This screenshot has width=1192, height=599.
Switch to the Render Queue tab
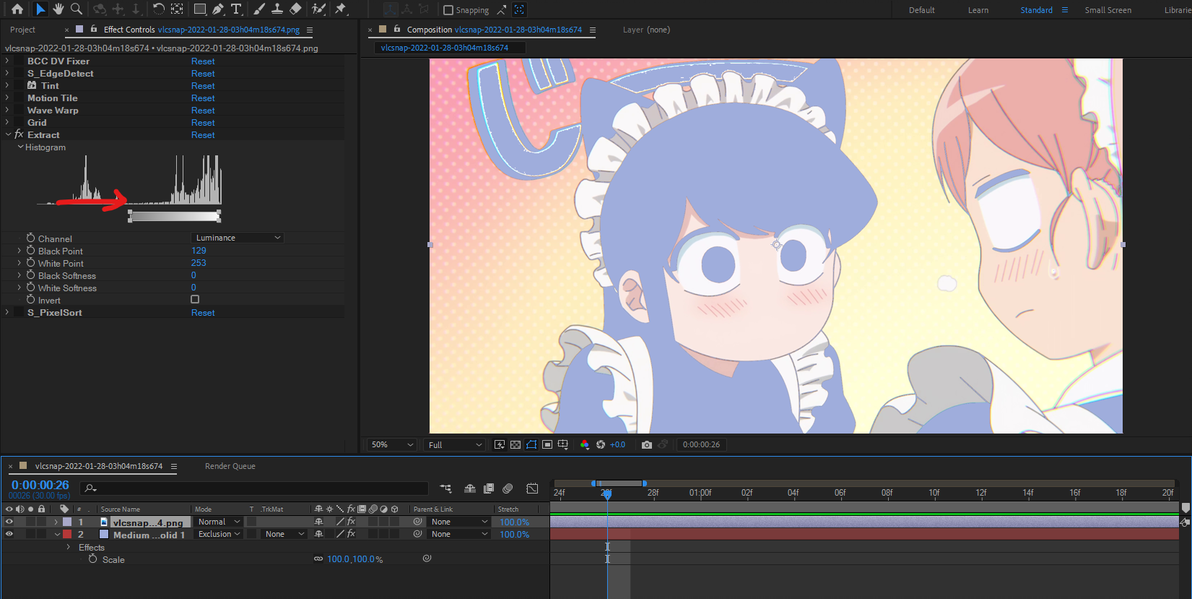(x=230, y=466)
